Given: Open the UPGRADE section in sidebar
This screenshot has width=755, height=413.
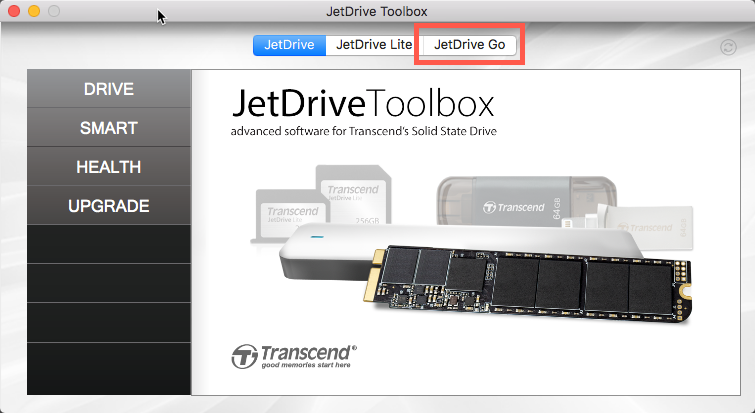Looking at the screenshot, I should click(109, 206).
